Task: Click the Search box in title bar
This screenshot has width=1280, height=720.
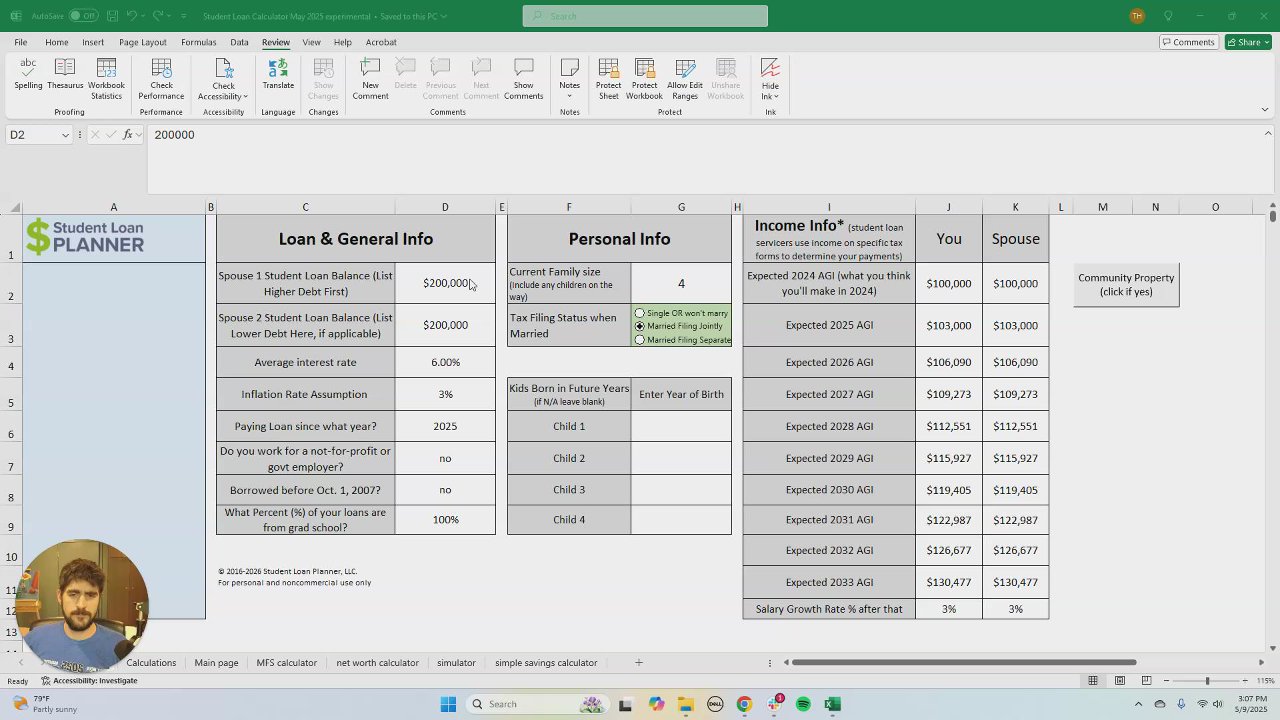Action: point(645,16)
